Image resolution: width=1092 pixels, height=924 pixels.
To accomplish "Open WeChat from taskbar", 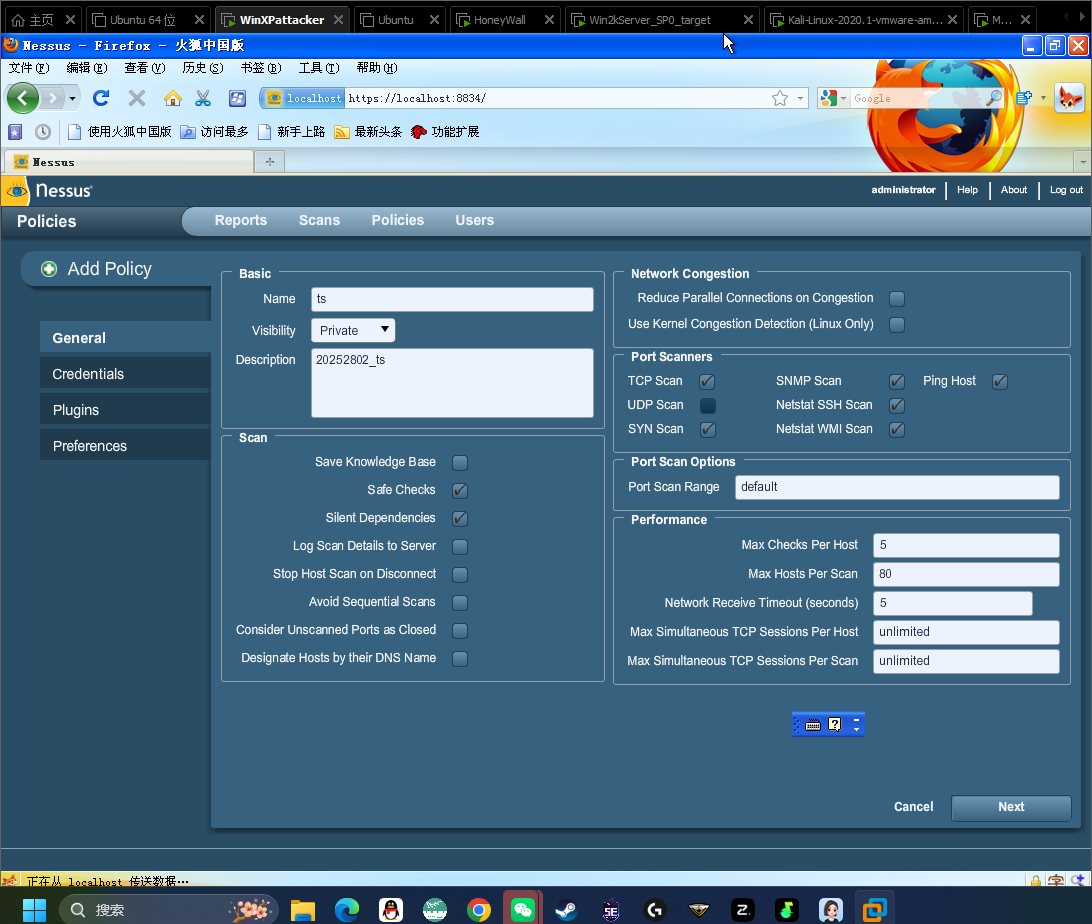I will tap(522, 909).
